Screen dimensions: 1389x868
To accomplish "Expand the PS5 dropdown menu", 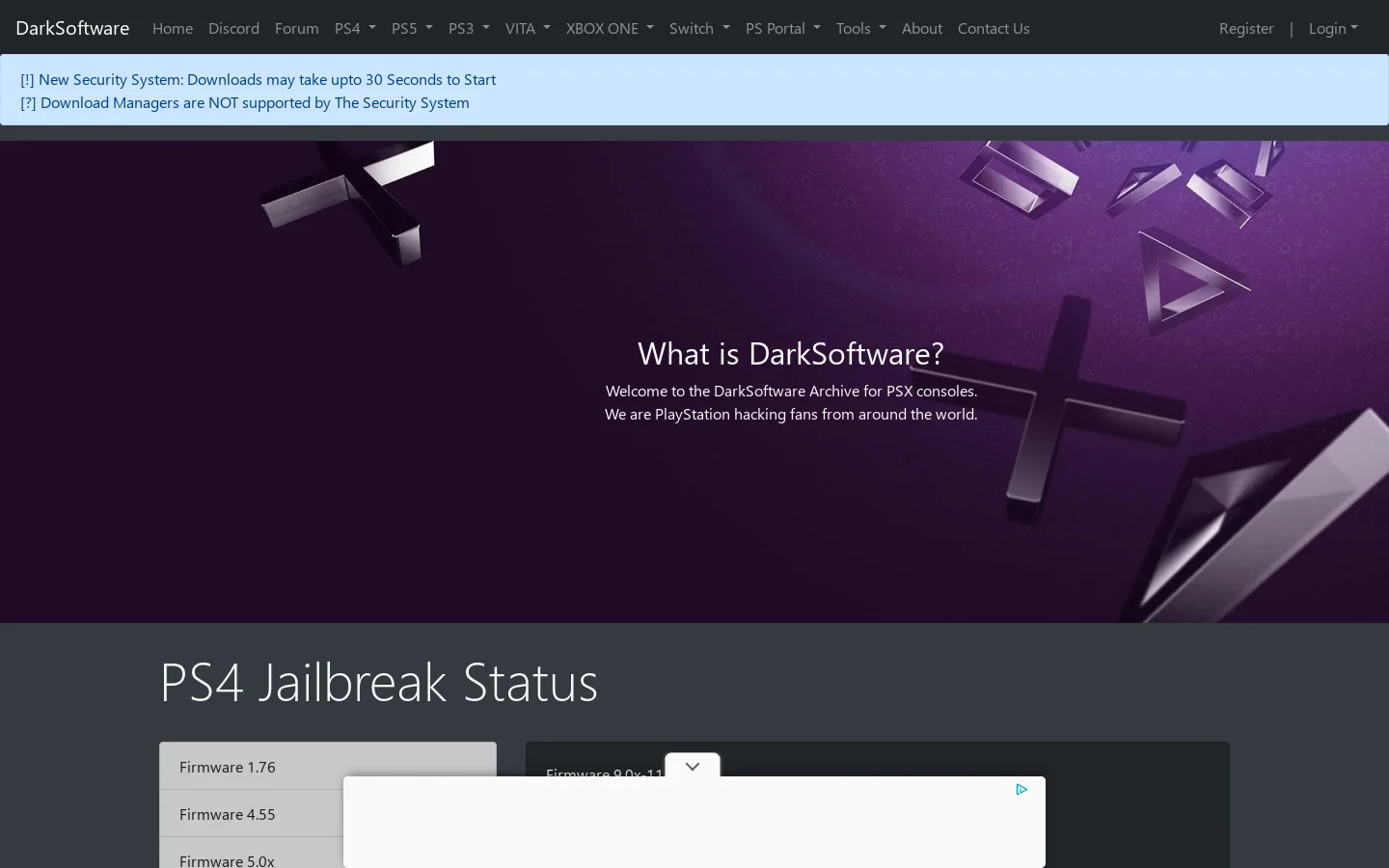I will (x=412, y=29).
